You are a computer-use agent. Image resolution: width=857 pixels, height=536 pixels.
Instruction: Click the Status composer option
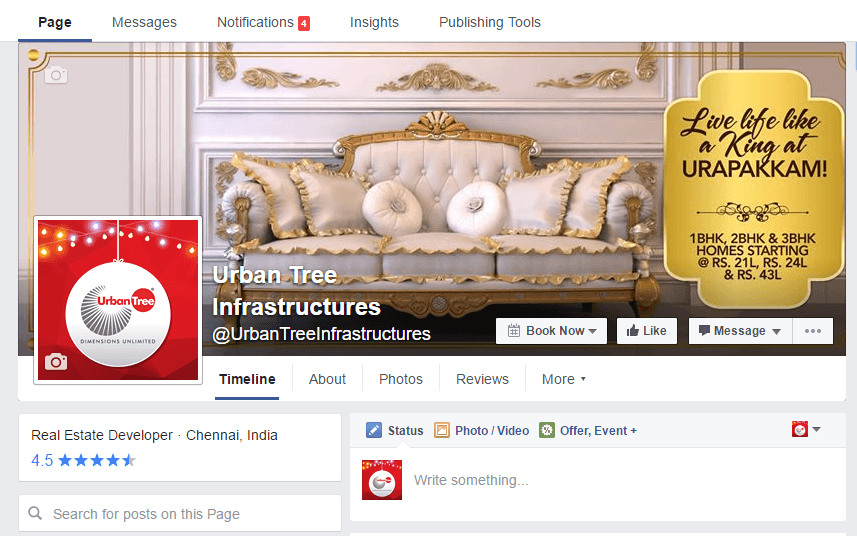[x=395, y=430]
